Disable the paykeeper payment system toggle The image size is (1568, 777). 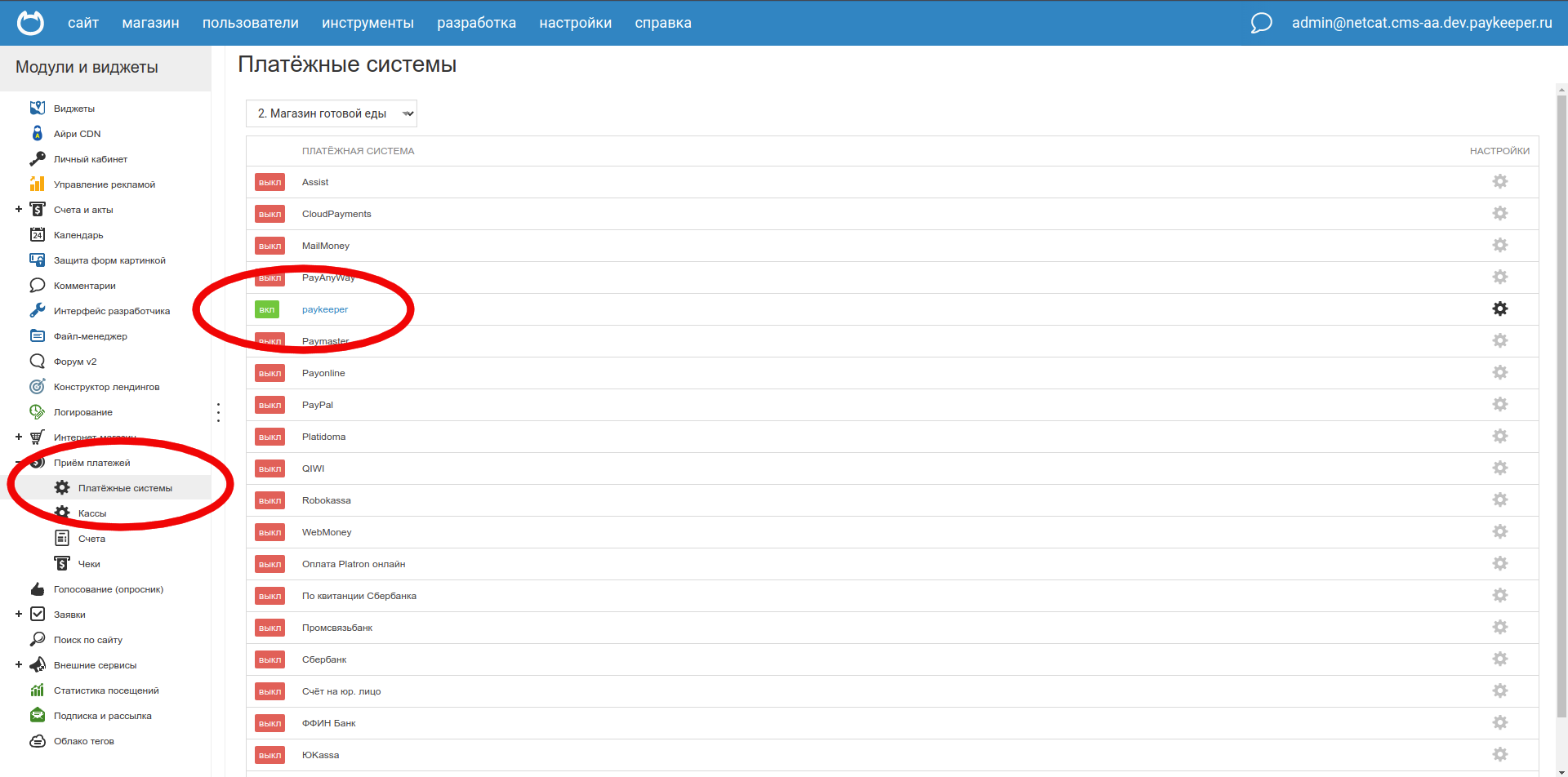click(267, 310)
